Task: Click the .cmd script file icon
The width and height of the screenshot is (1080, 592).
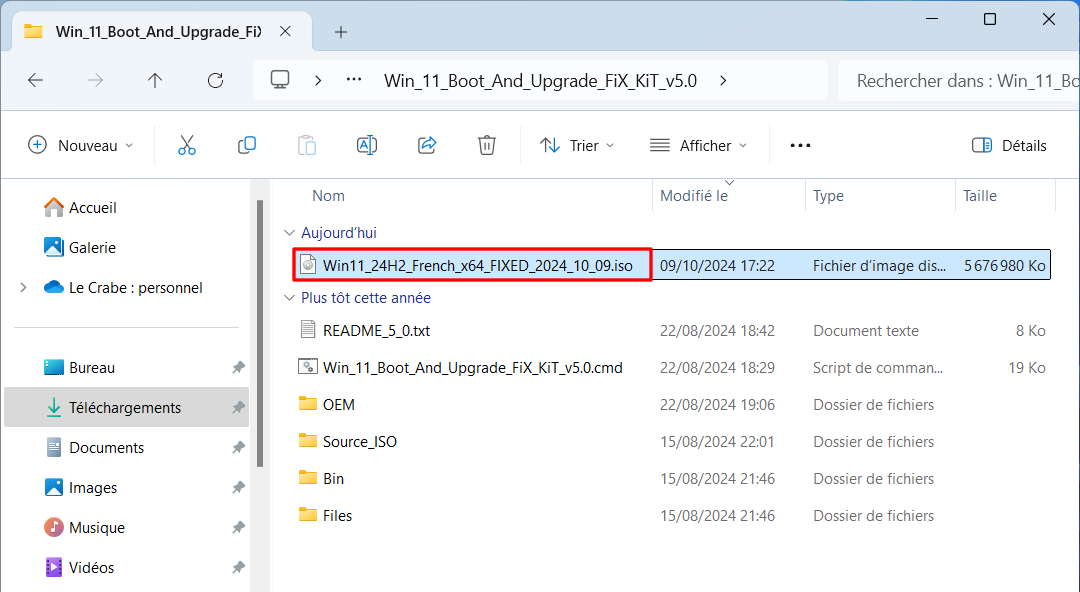Action: 307,367
